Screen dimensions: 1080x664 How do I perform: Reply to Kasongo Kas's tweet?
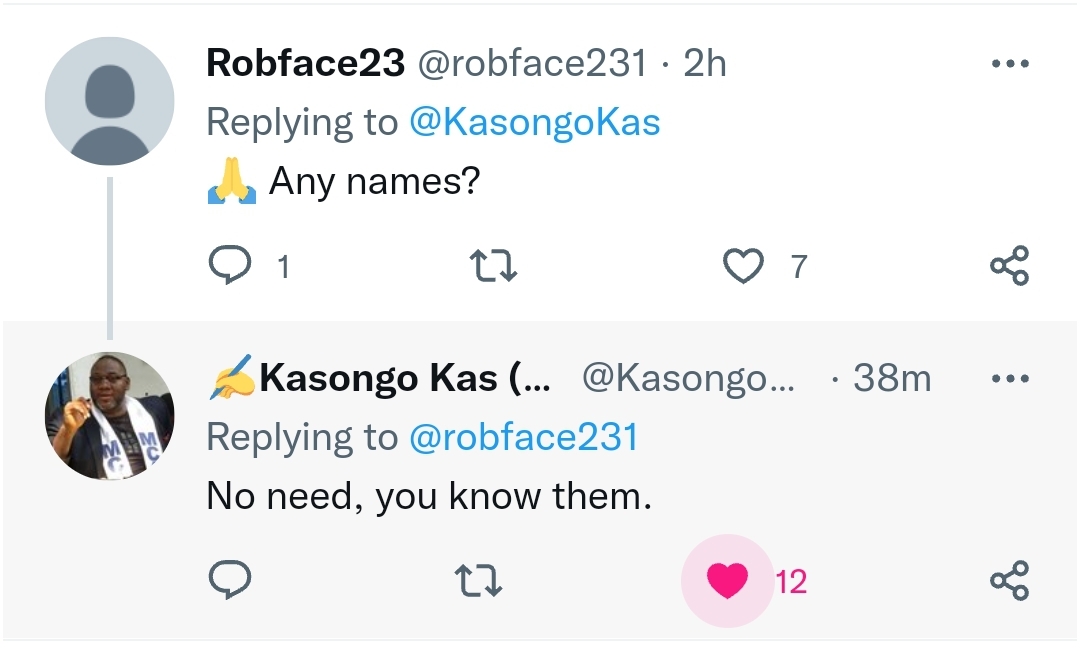tap(229, 580)
